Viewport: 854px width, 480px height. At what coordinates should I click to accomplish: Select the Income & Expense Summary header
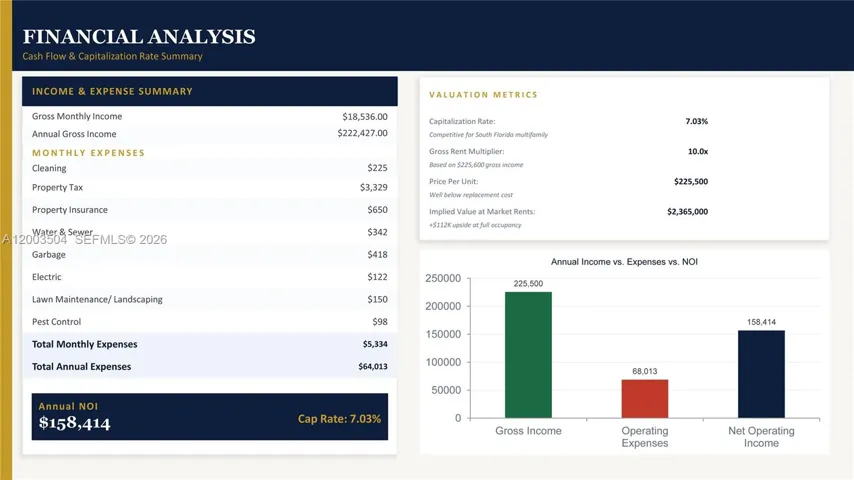(112, 91)
